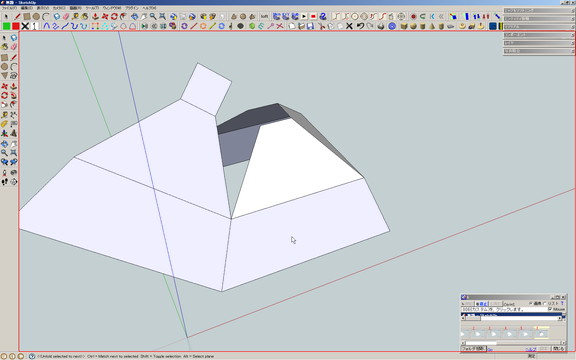Viewport: 576px width, 360px height.
Task: Choose the Pan hand tool in left toolbar
Action: [14, 144]
